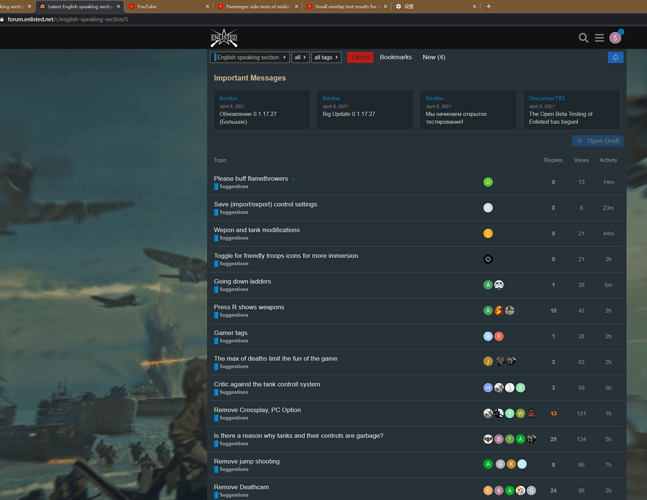Click poster avatar on Please buff flamethrowers row

[x=488, y=182]
